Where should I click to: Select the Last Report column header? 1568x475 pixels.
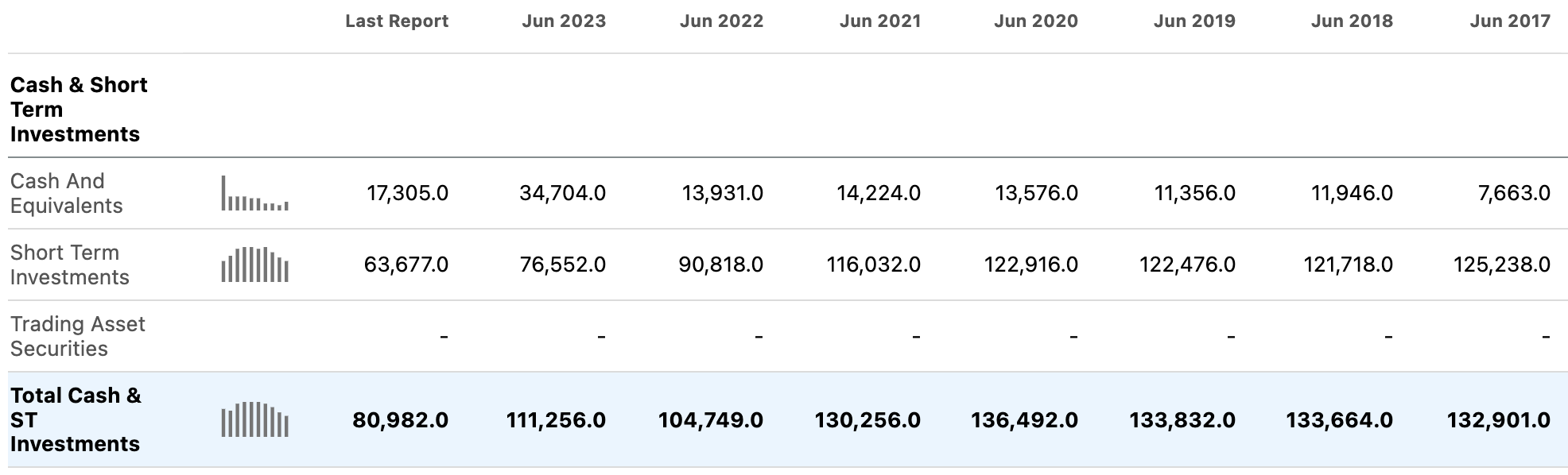coord(396,21)
